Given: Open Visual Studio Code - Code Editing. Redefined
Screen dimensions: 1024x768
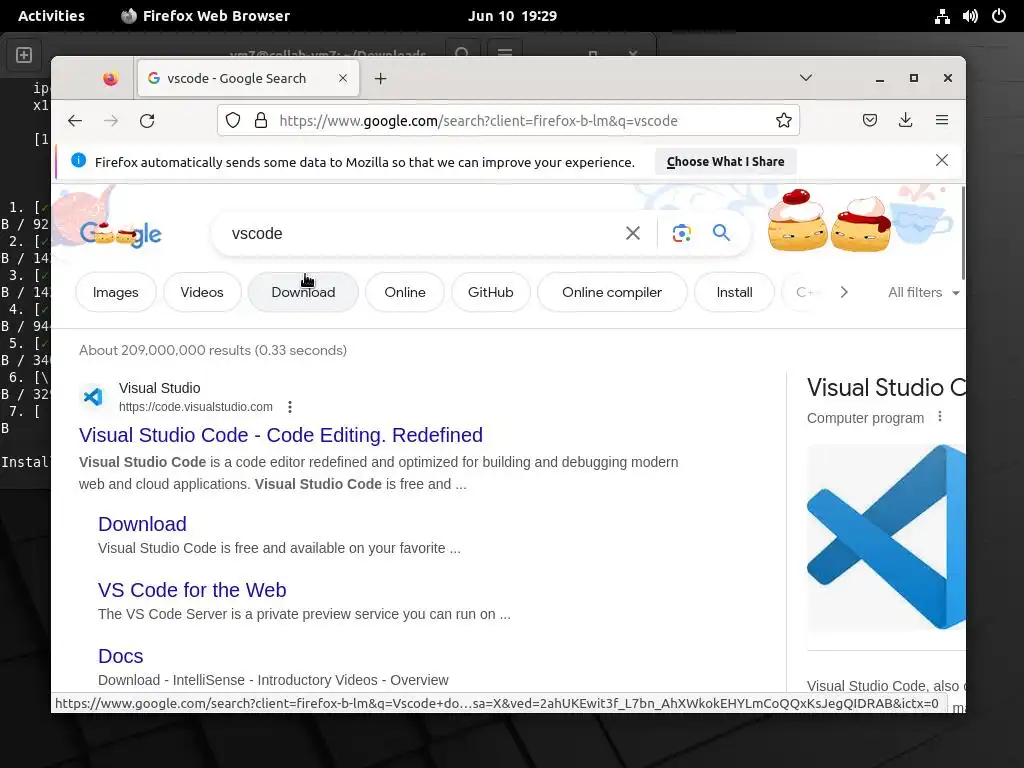Looking at the screenshot, I should 281,435.
